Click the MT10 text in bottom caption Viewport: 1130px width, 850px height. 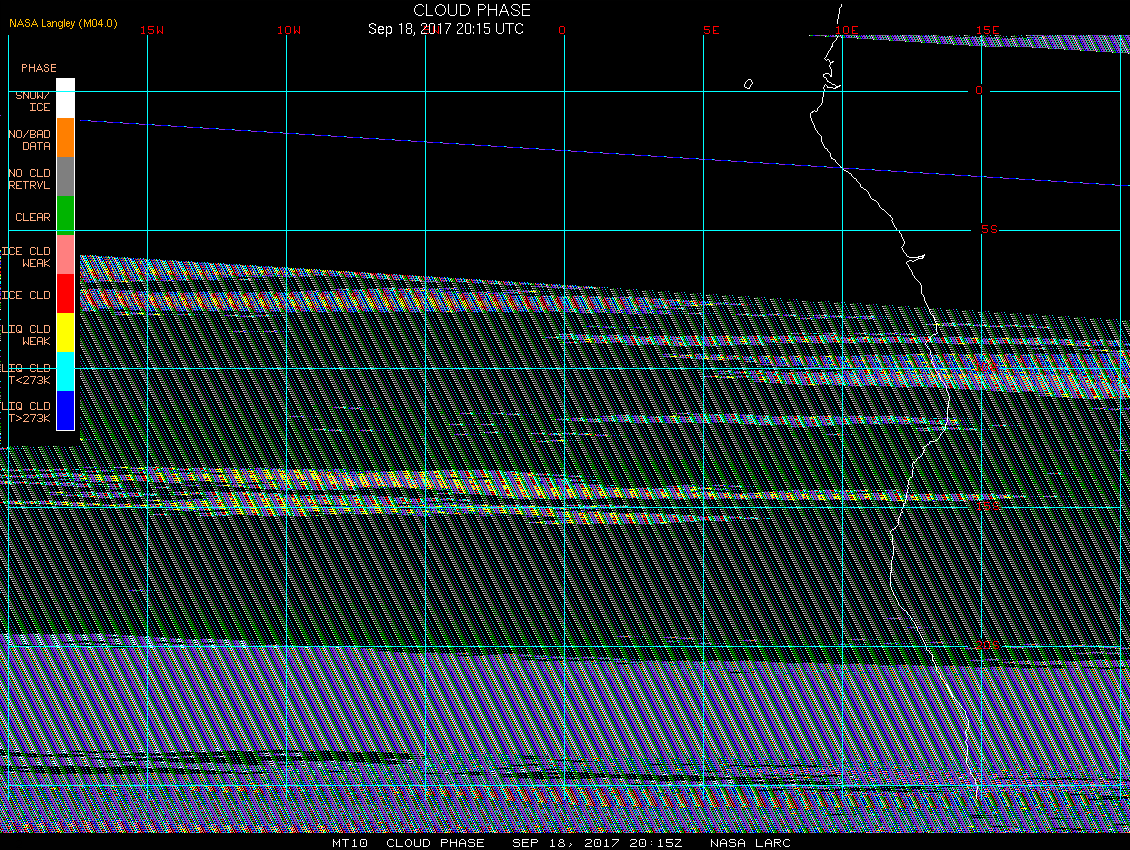350,843
